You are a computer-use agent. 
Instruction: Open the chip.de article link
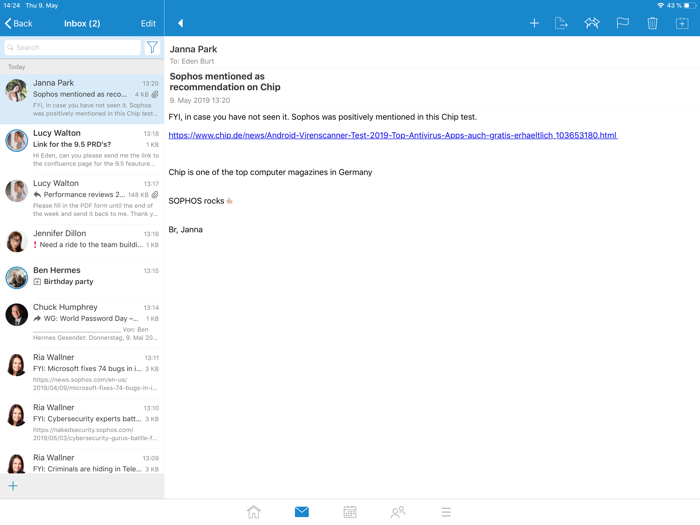pyautogui.click(x=393, y=135)
